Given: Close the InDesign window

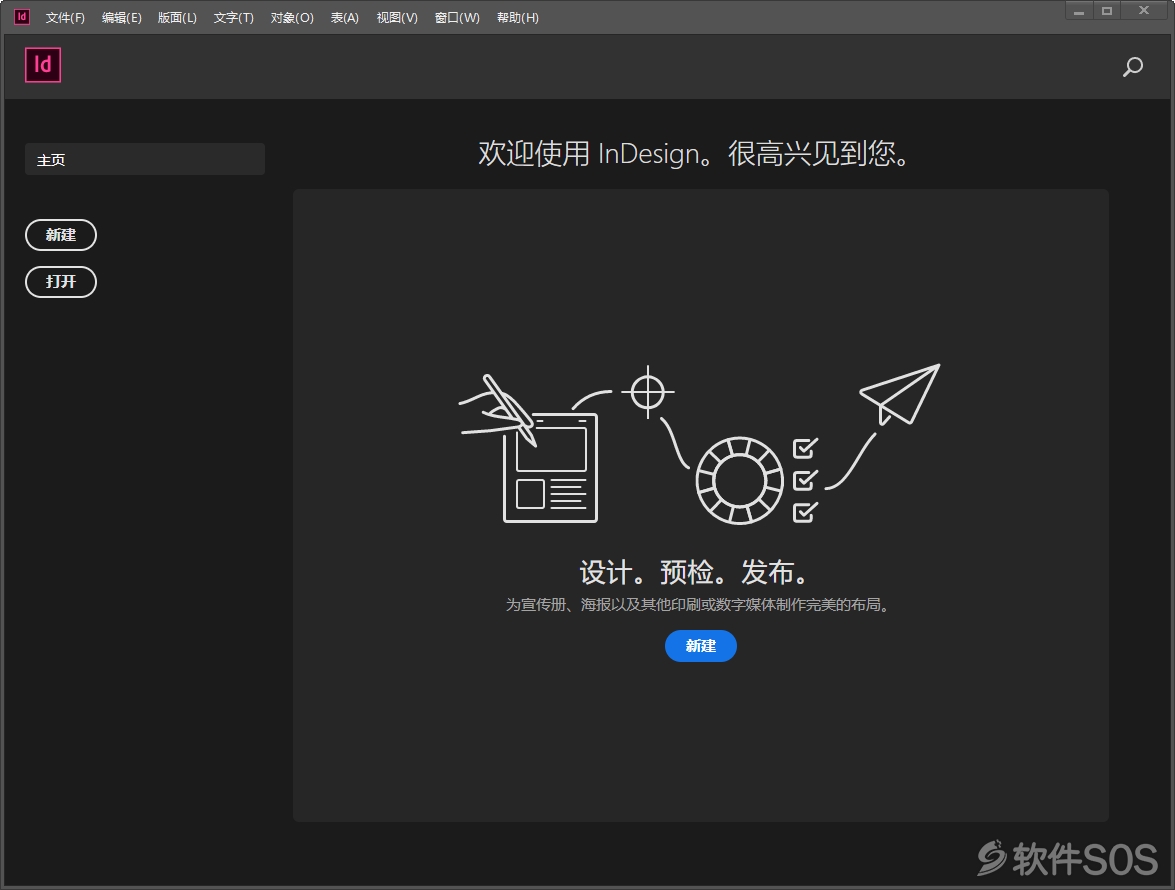Looking at the screenshot, I should click(1144, 11).
